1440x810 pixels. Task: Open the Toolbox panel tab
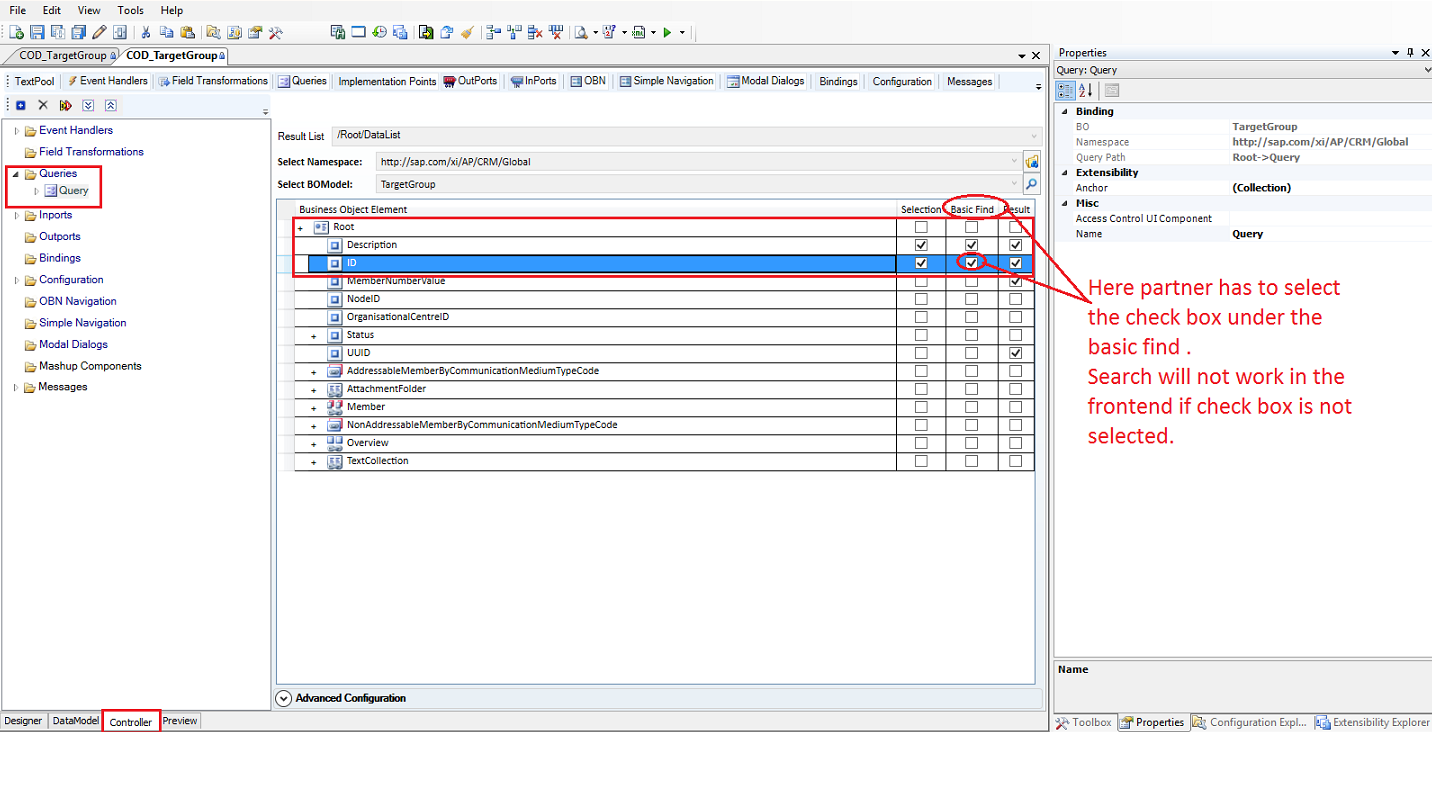coord(1084,722)
